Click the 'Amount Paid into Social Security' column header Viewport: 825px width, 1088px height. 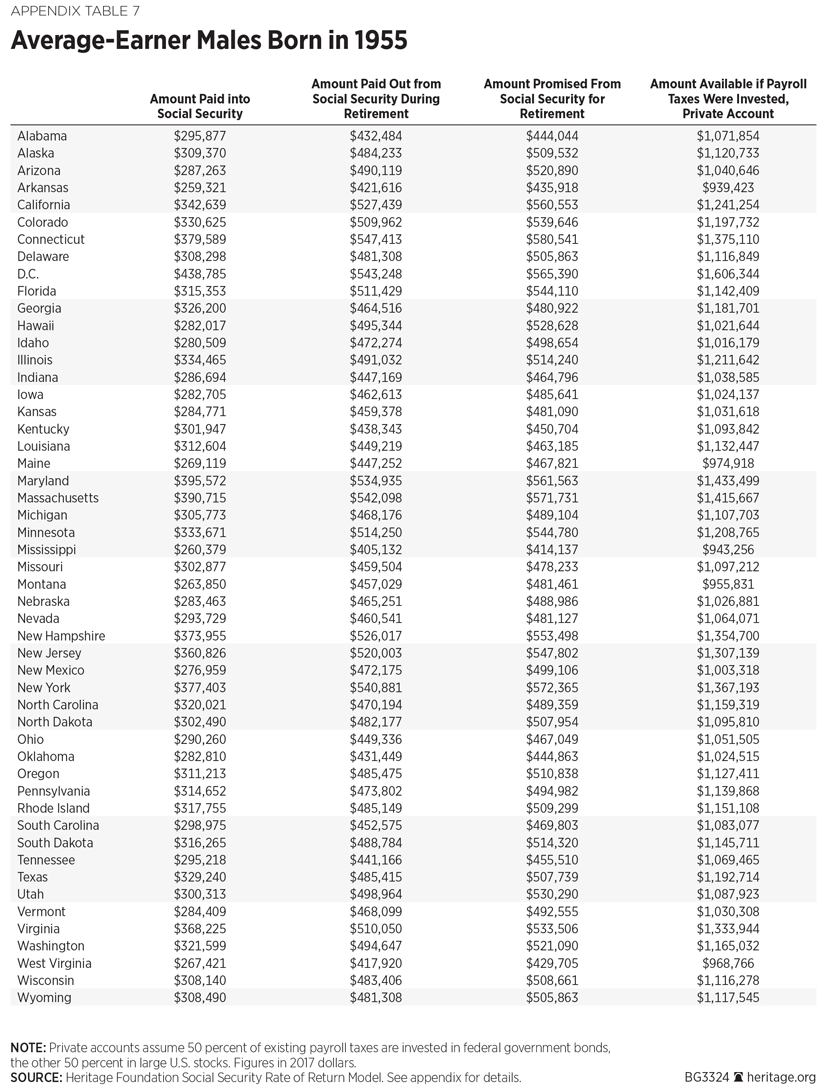200,106
